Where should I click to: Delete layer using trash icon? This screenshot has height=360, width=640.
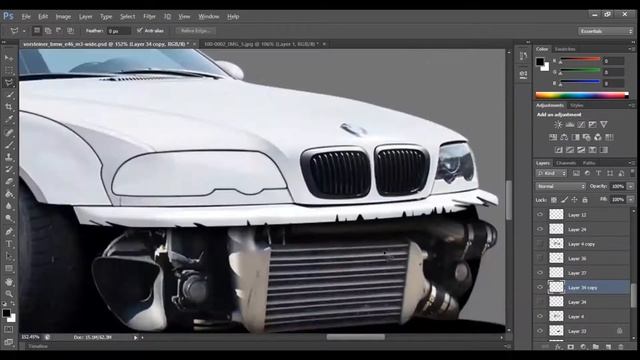[621, 347]
